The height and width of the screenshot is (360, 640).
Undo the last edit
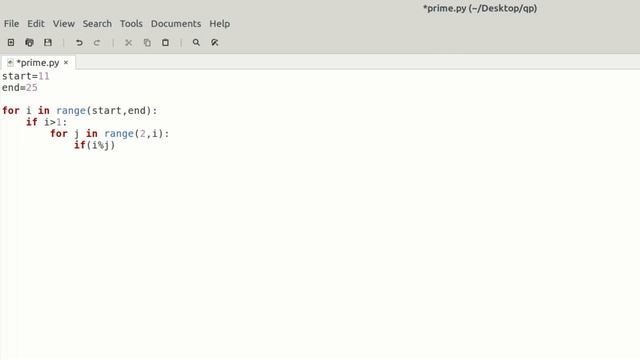point(79,42)
